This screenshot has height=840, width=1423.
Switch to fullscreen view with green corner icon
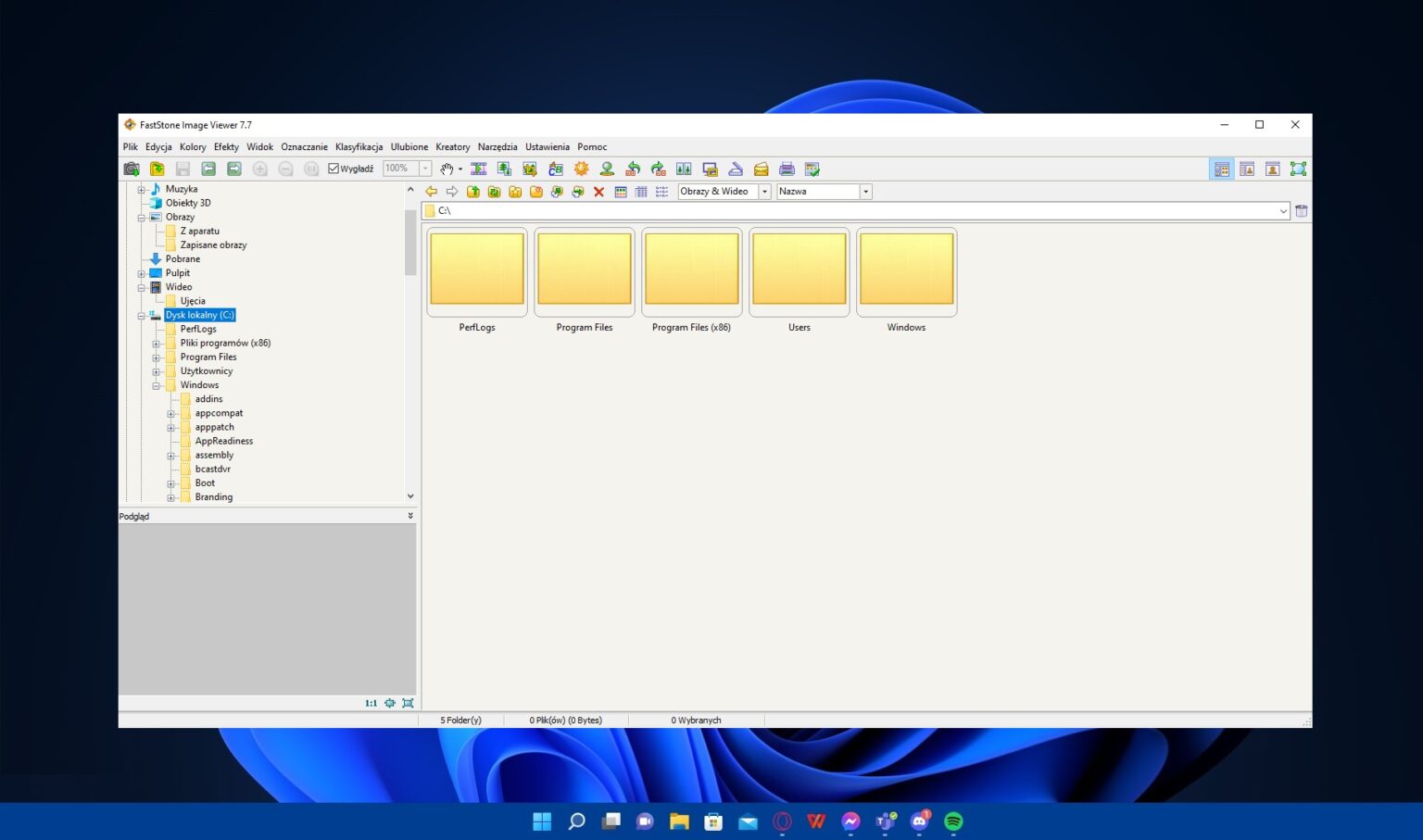pyautogui.click(x=1298, y=169)
